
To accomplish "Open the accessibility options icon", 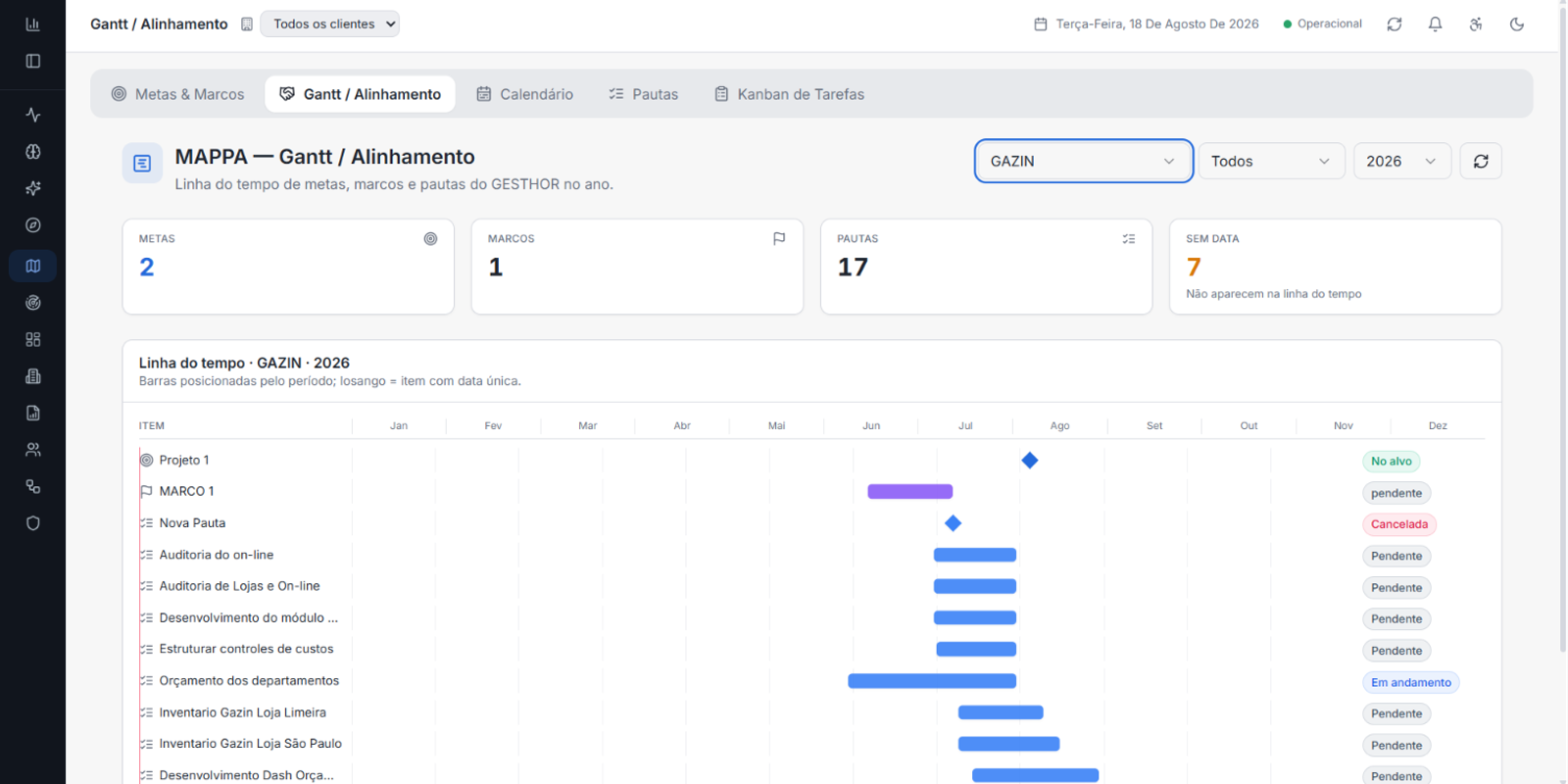I will pos(1476,24).
